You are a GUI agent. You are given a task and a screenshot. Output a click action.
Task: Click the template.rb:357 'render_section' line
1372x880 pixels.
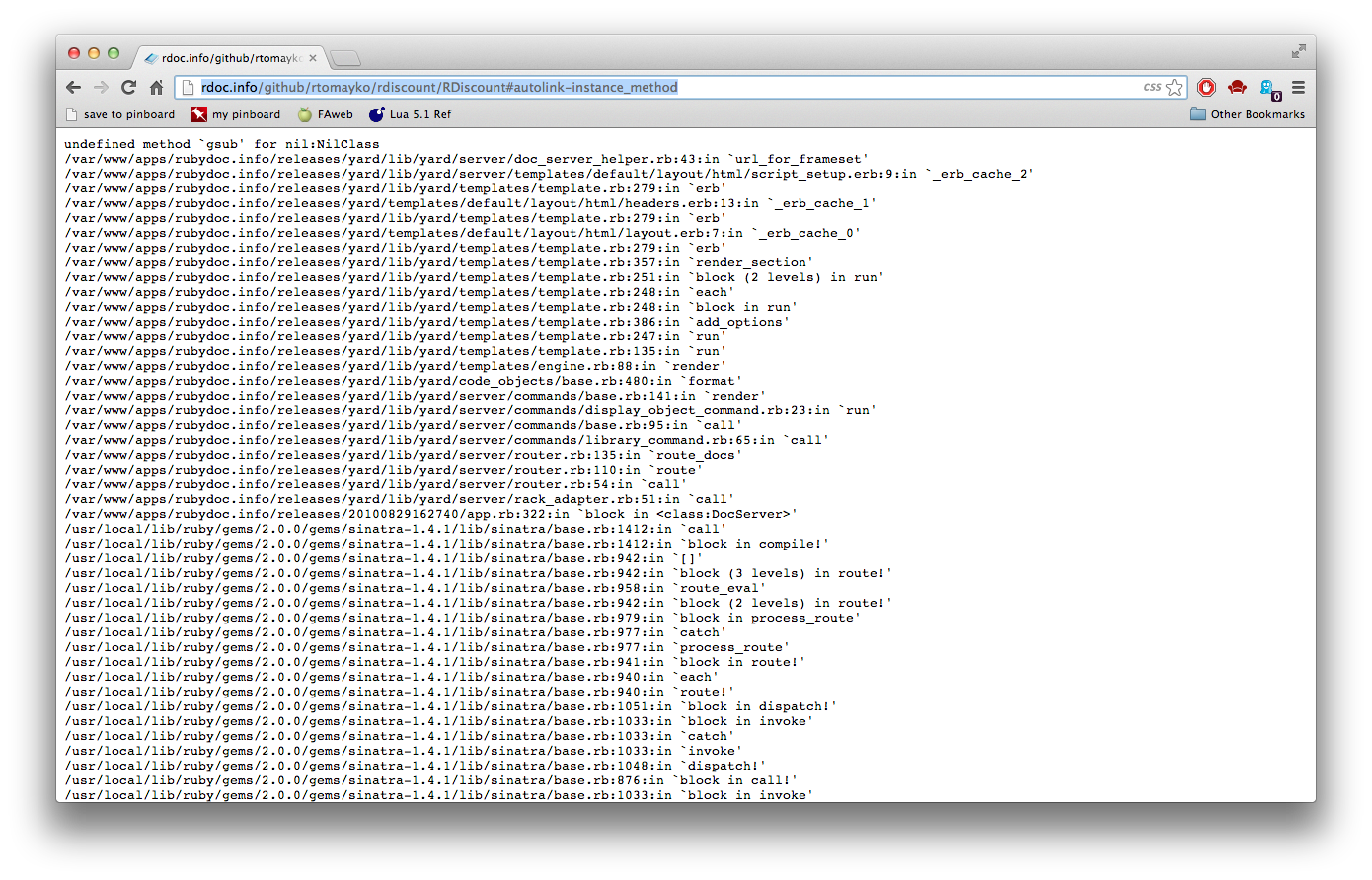(x=439, y=262)
